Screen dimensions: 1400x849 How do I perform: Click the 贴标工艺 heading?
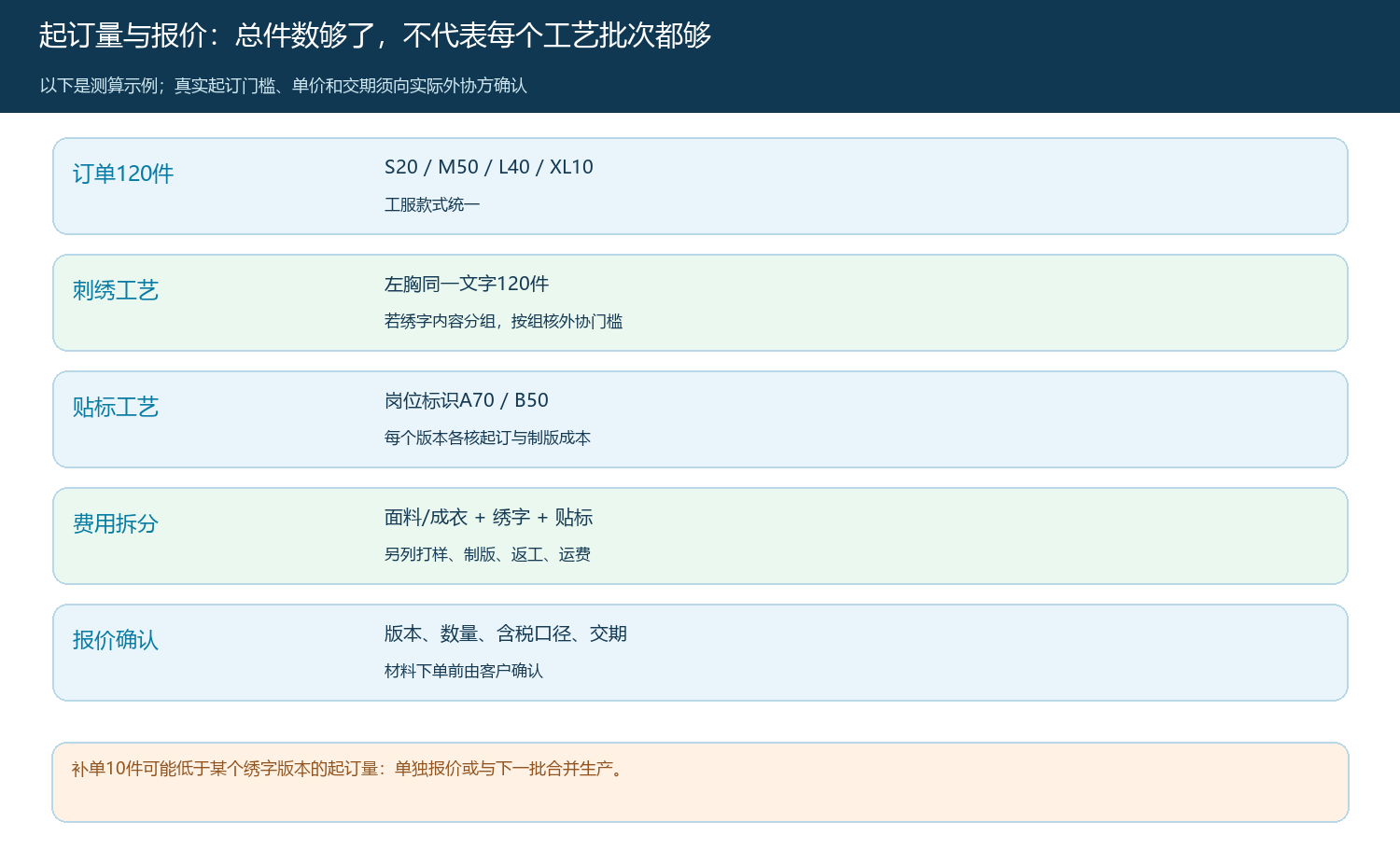pyautogui.click(x=116, y=407)
